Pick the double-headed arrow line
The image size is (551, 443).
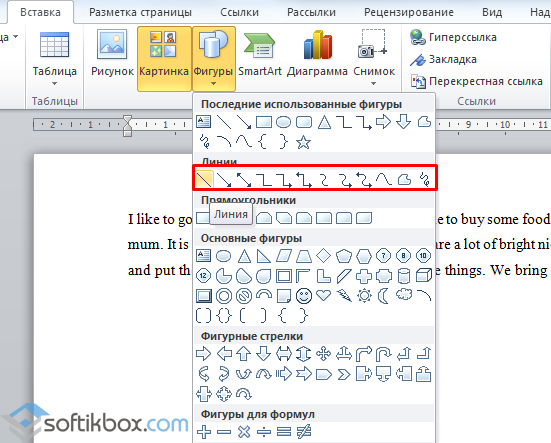[244, 180]
